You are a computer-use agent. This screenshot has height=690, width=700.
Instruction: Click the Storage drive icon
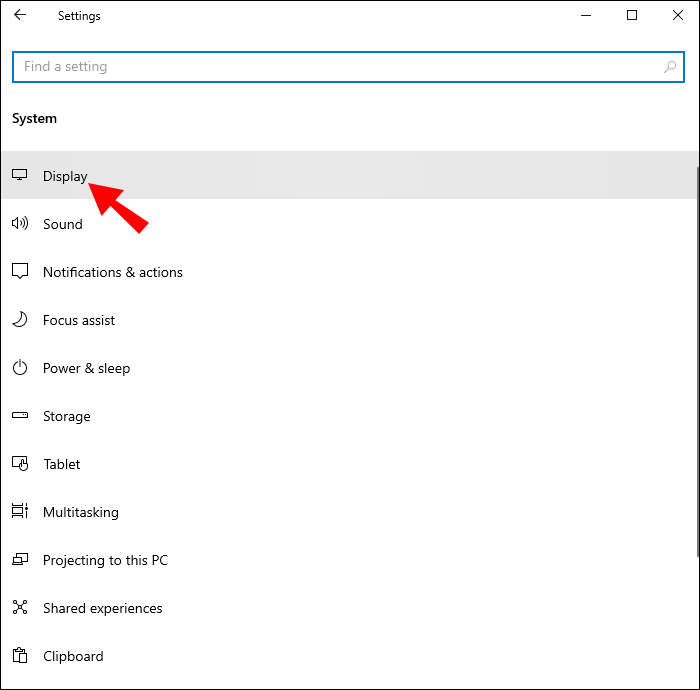tap(20, 416)
